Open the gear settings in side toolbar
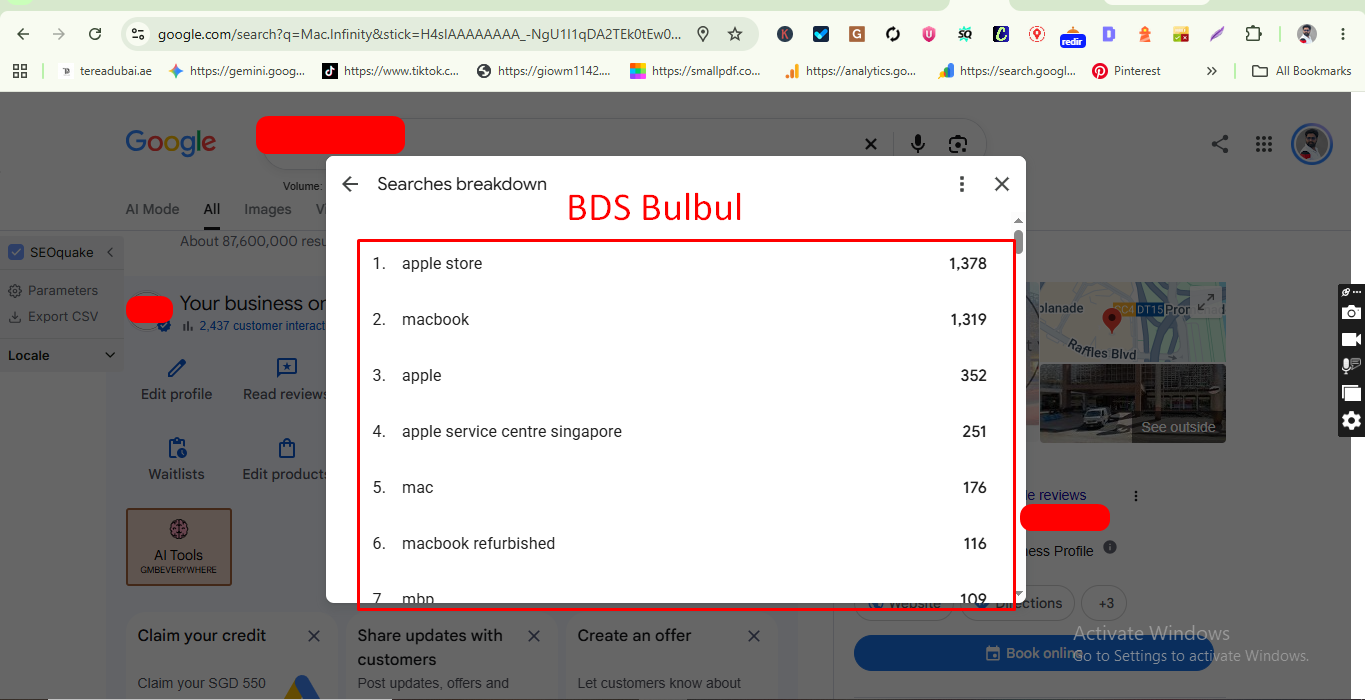The height and width of the screenshot is (700, 1365). point(1352,420)
